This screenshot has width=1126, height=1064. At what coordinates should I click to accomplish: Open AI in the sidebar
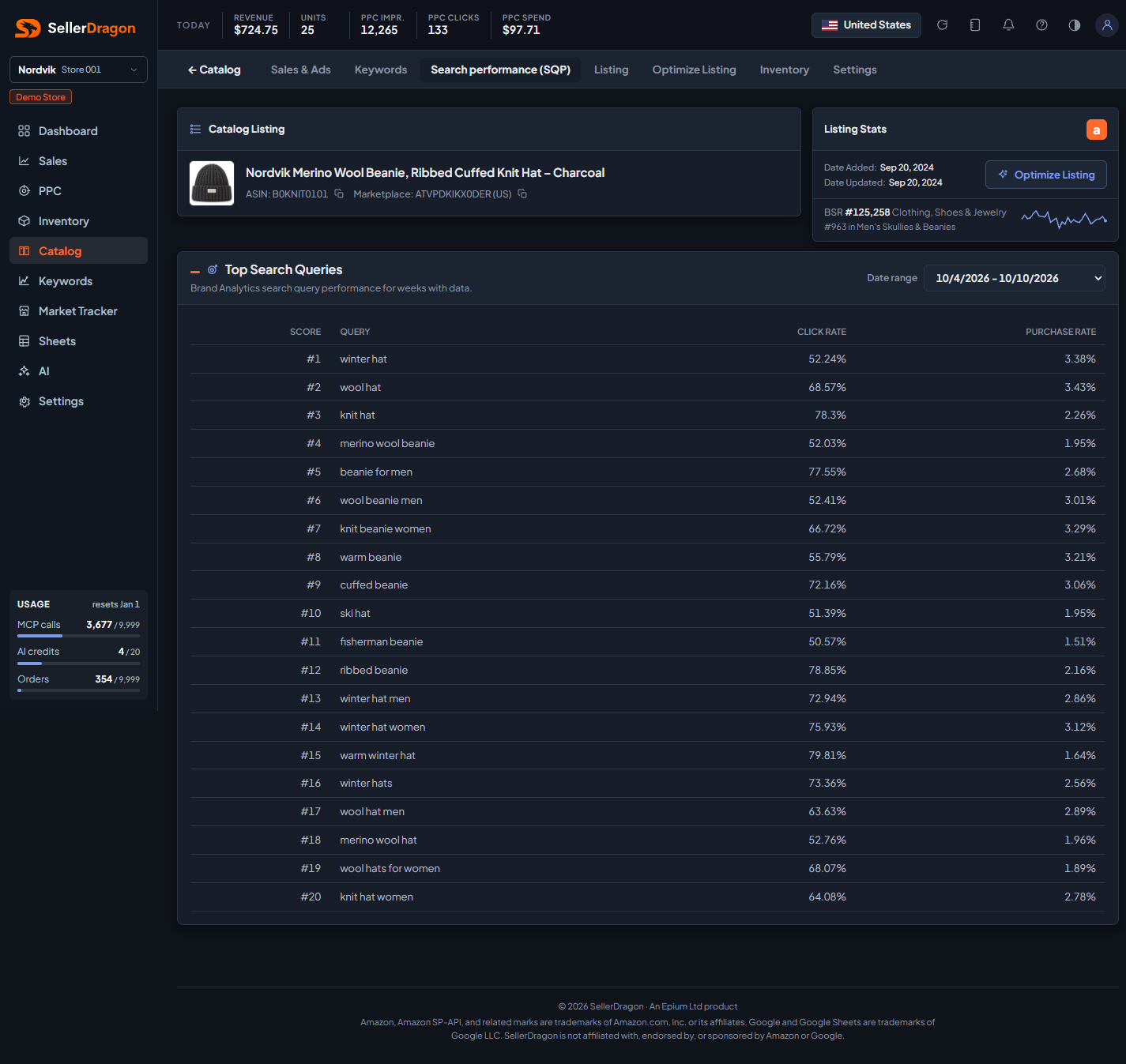pos(78,371)
